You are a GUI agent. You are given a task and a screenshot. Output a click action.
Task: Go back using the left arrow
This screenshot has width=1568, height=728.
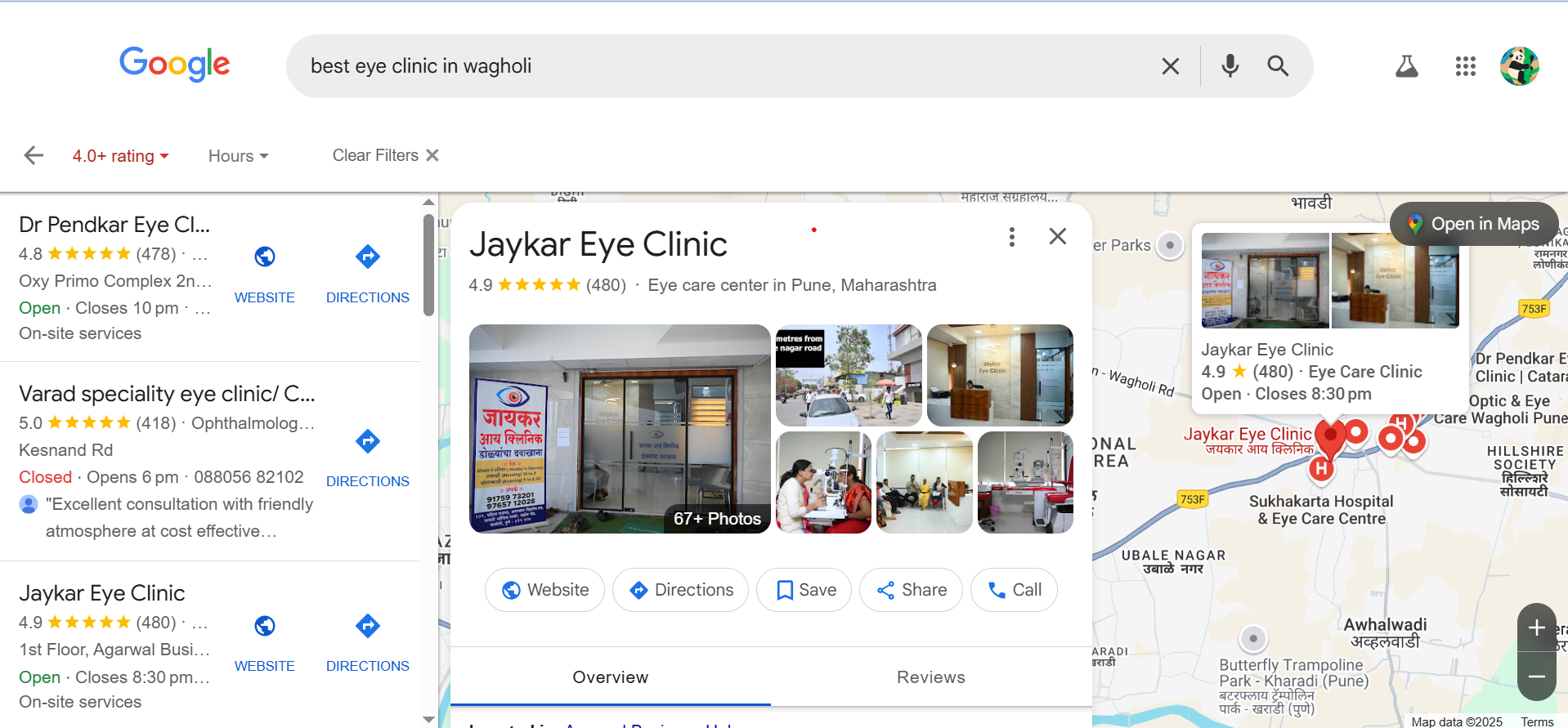coord(34,155)
